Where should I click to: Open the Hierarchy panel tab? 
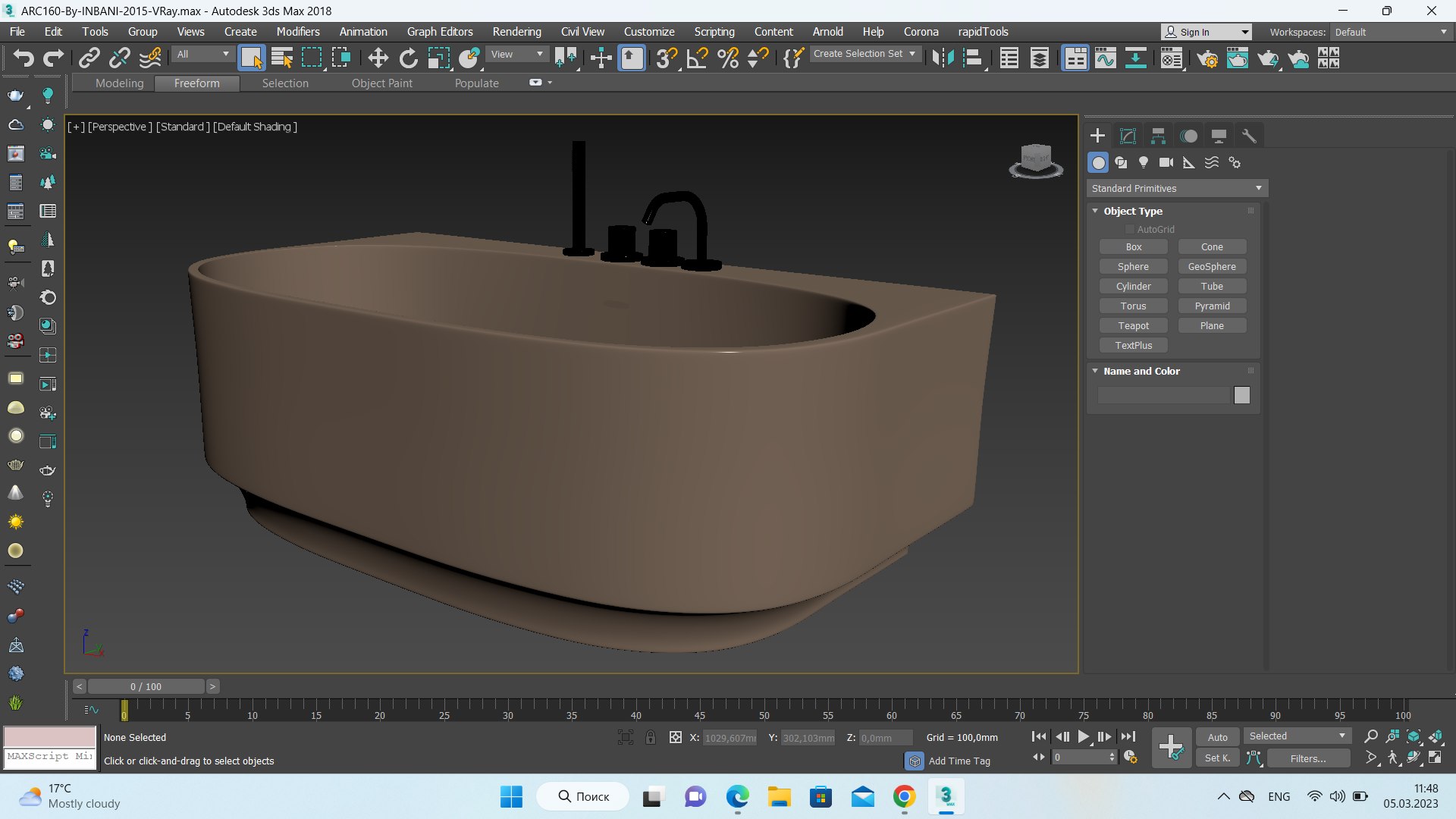point(1158,136)
